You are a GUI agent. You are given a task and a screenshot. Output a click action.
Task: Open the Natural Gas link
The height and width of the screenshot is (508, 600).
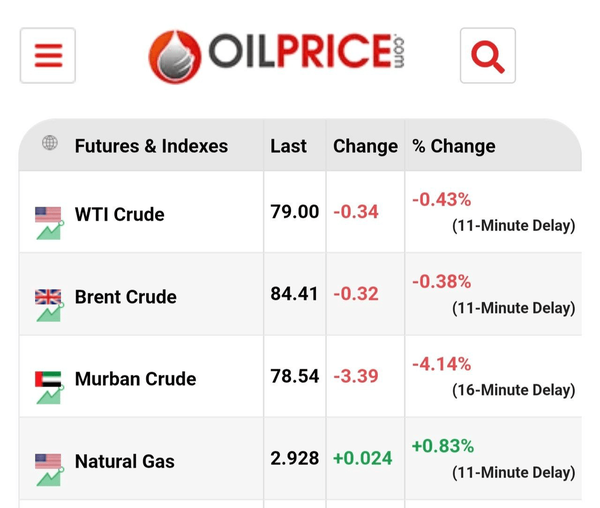point(125,461)
